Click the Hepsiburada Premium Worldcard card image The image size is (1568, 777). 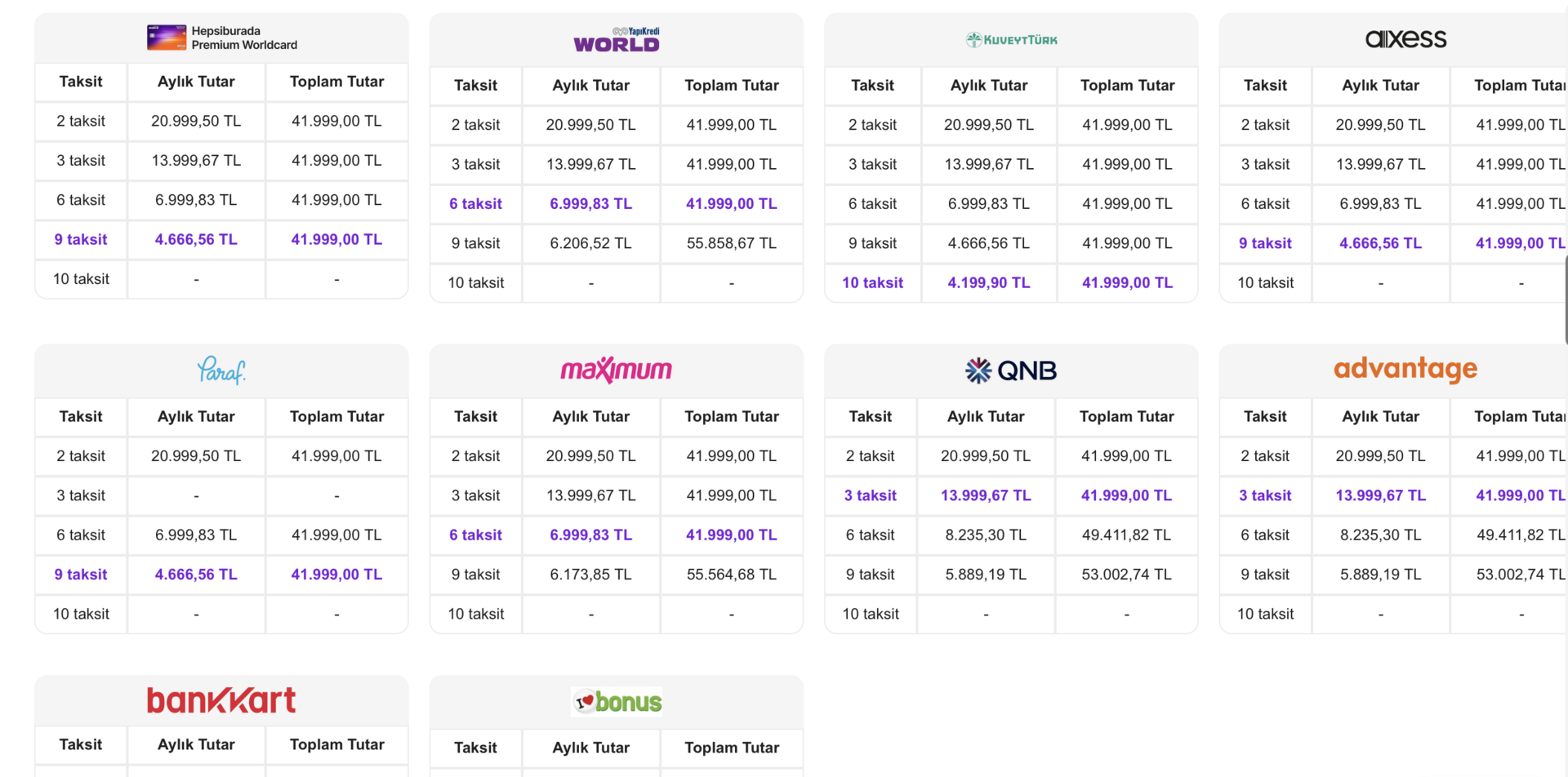[x=167, y=38]
